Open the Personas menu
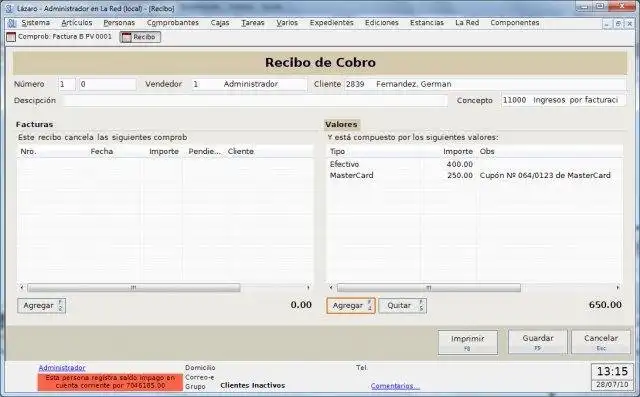 pos(119,23)
